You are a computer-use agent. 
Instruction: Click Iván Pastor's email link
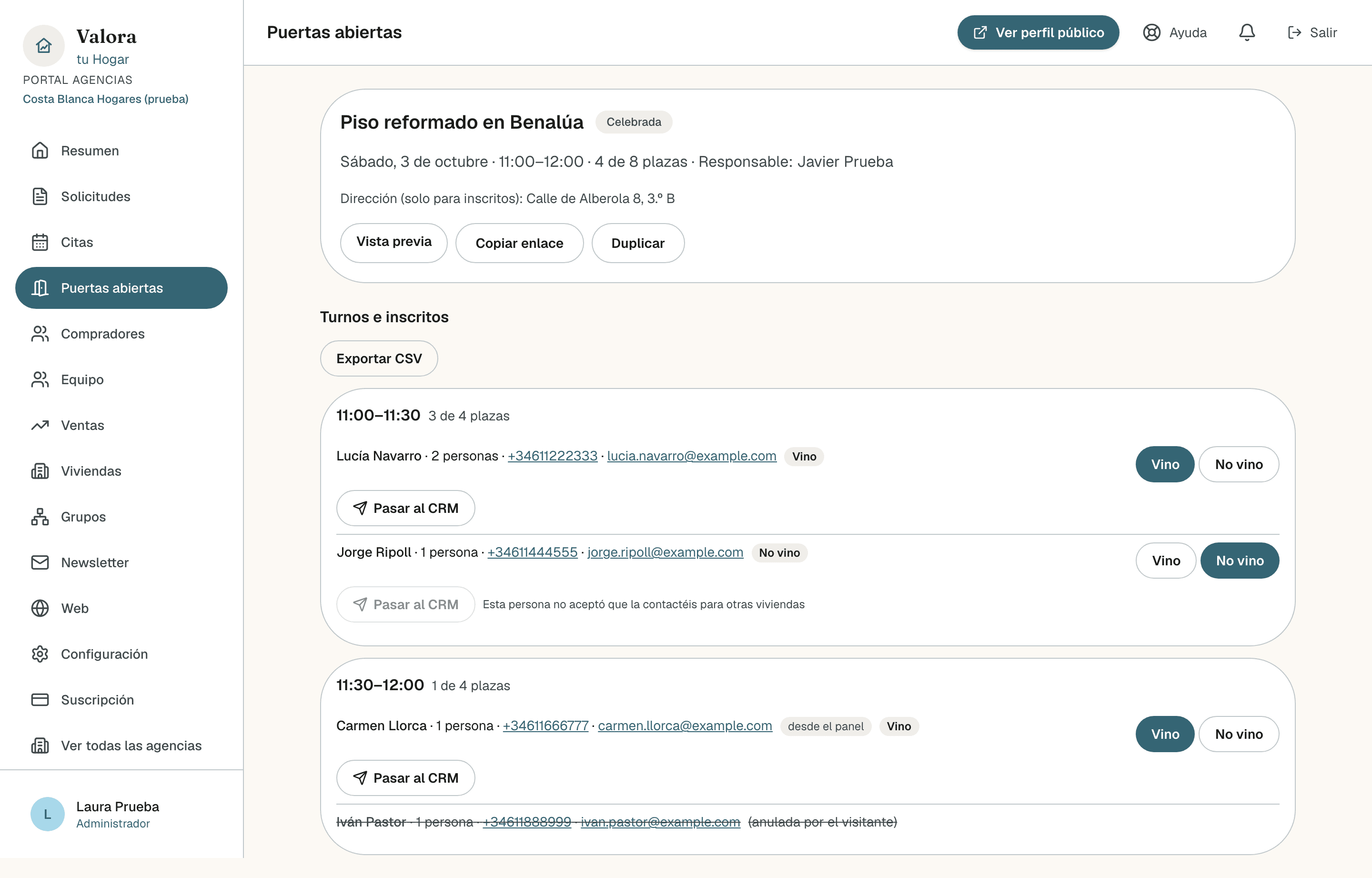tap(660, 822)
